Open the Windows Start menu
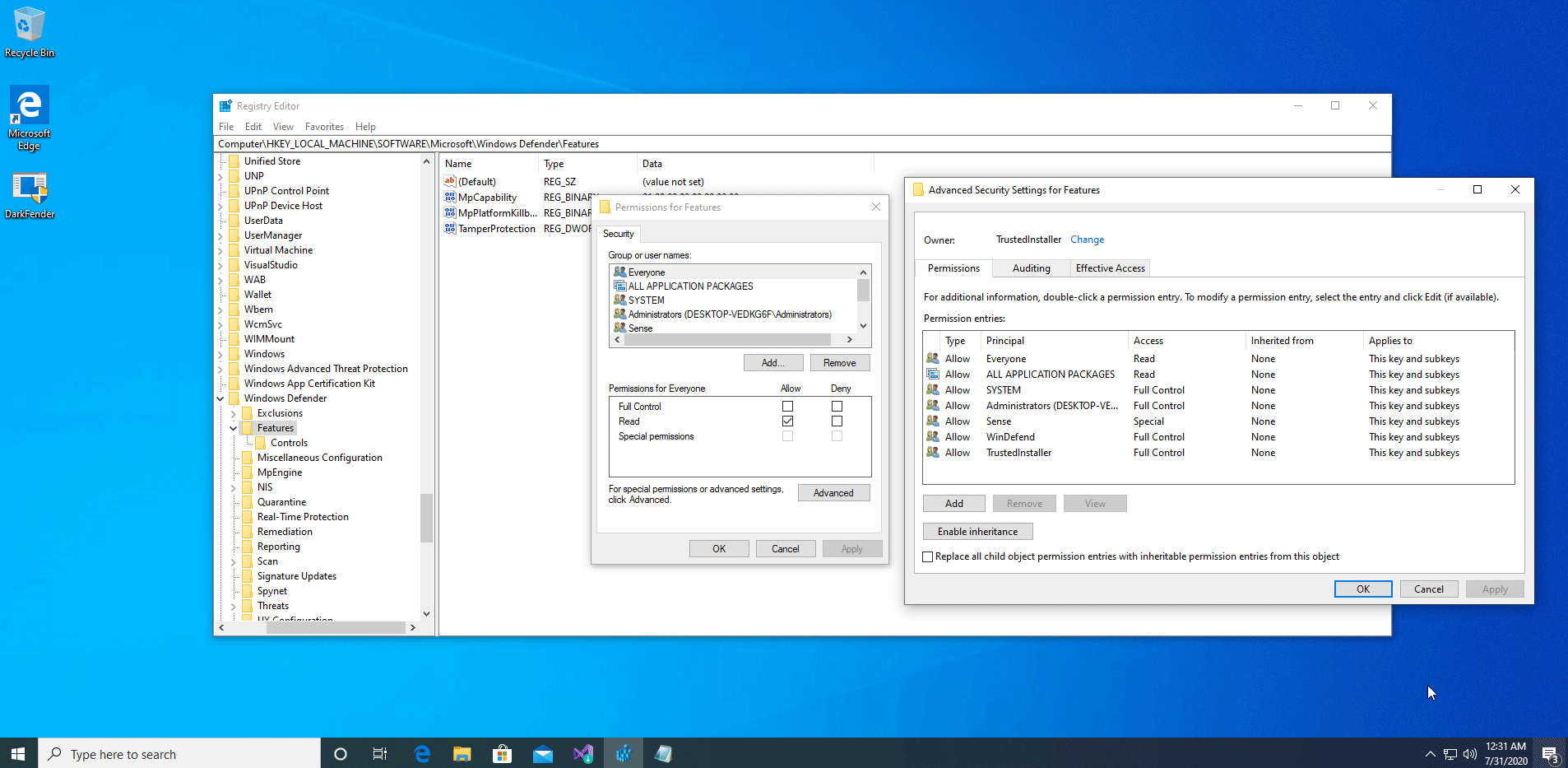 [x=18, y=753]
